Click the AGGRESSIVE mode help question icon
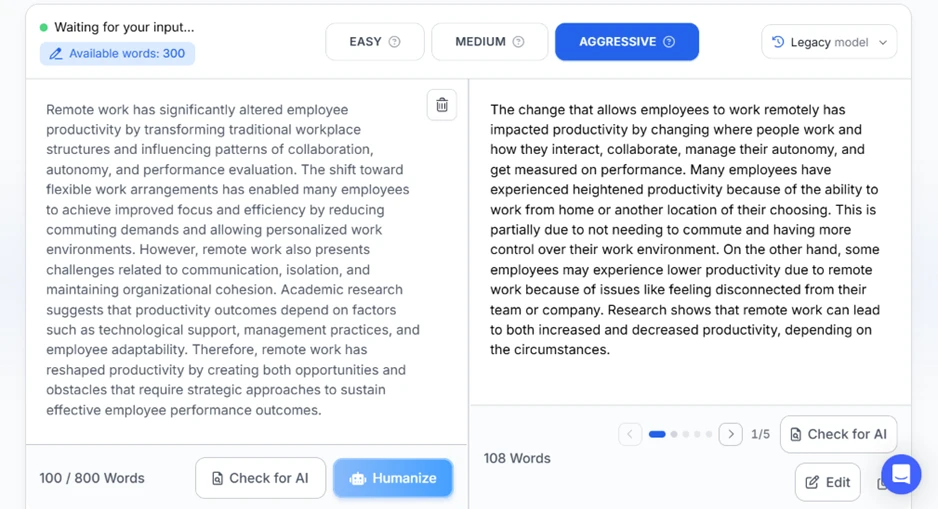 pyautogui.click(x=669, y=42)
